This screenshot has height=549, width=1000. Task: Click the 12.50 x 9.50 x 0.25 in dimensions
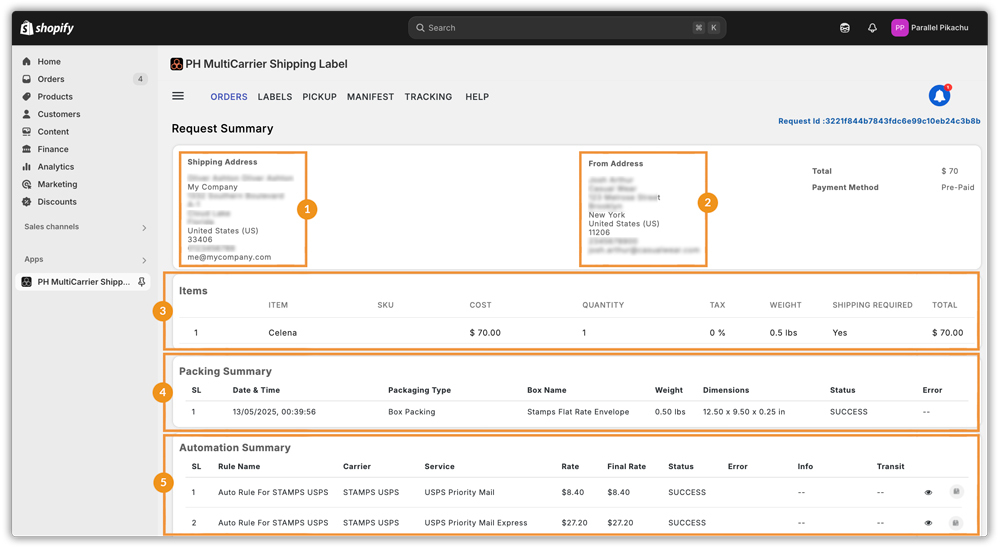[744, 412]
